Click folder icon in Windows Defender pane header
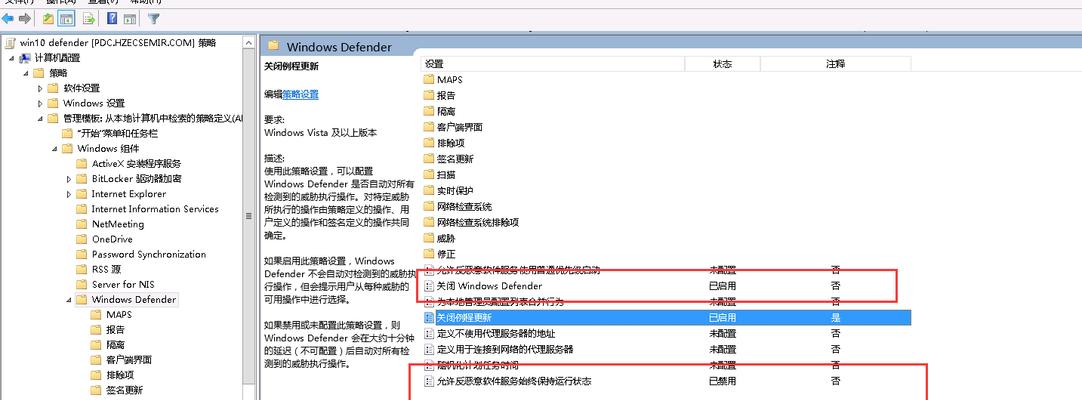Screen dimensions: 1082x400 [x=274, y=46]
